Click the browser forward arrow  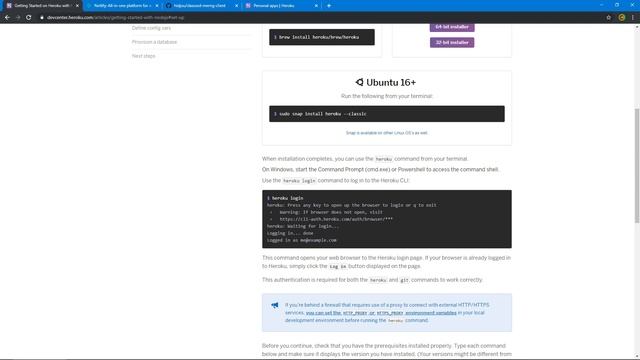coord(18,18)
